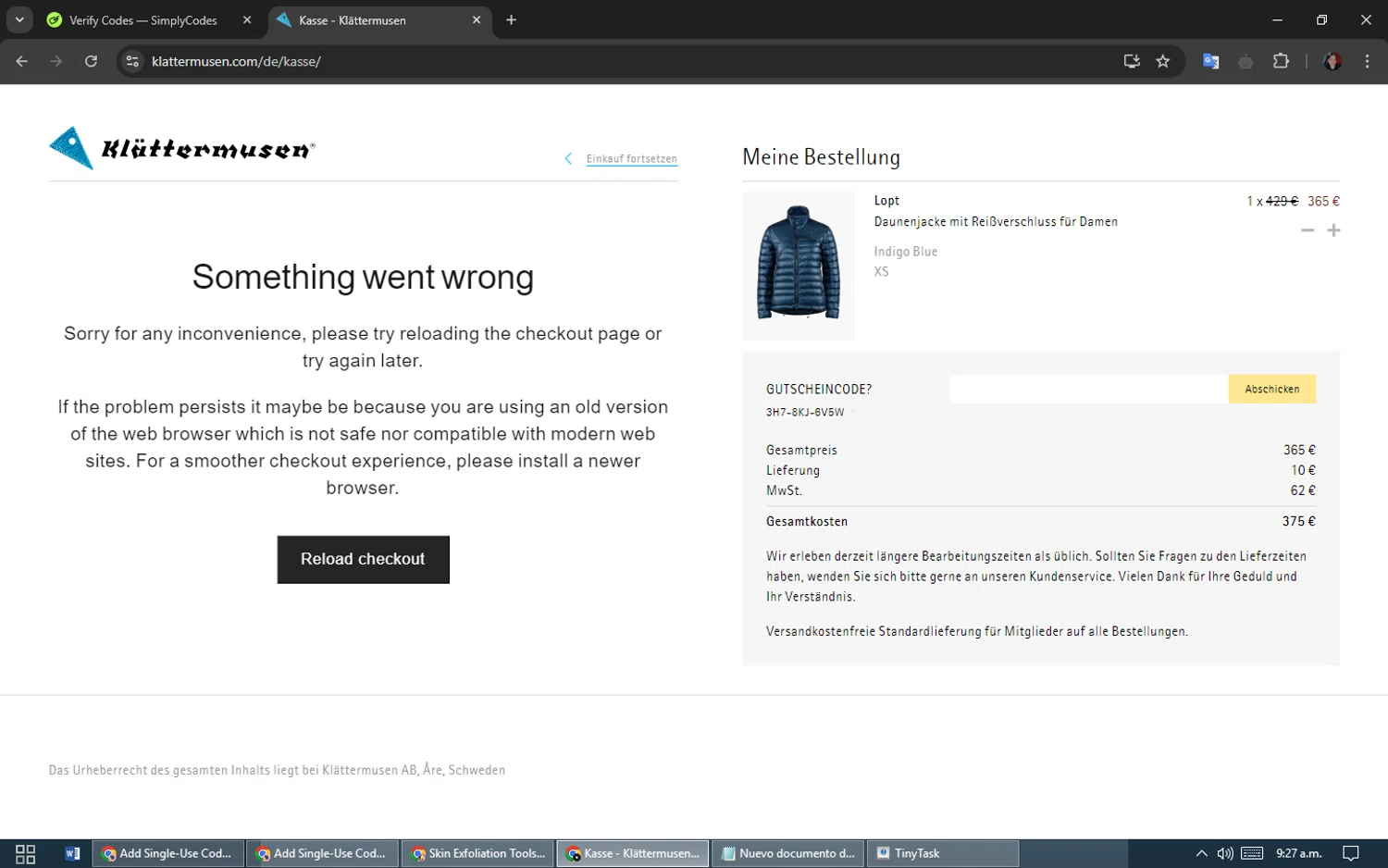Open the Lopt jacket thumbnail image
Image resolution: width=1388 pixels, height=868 pixels.
799,266
